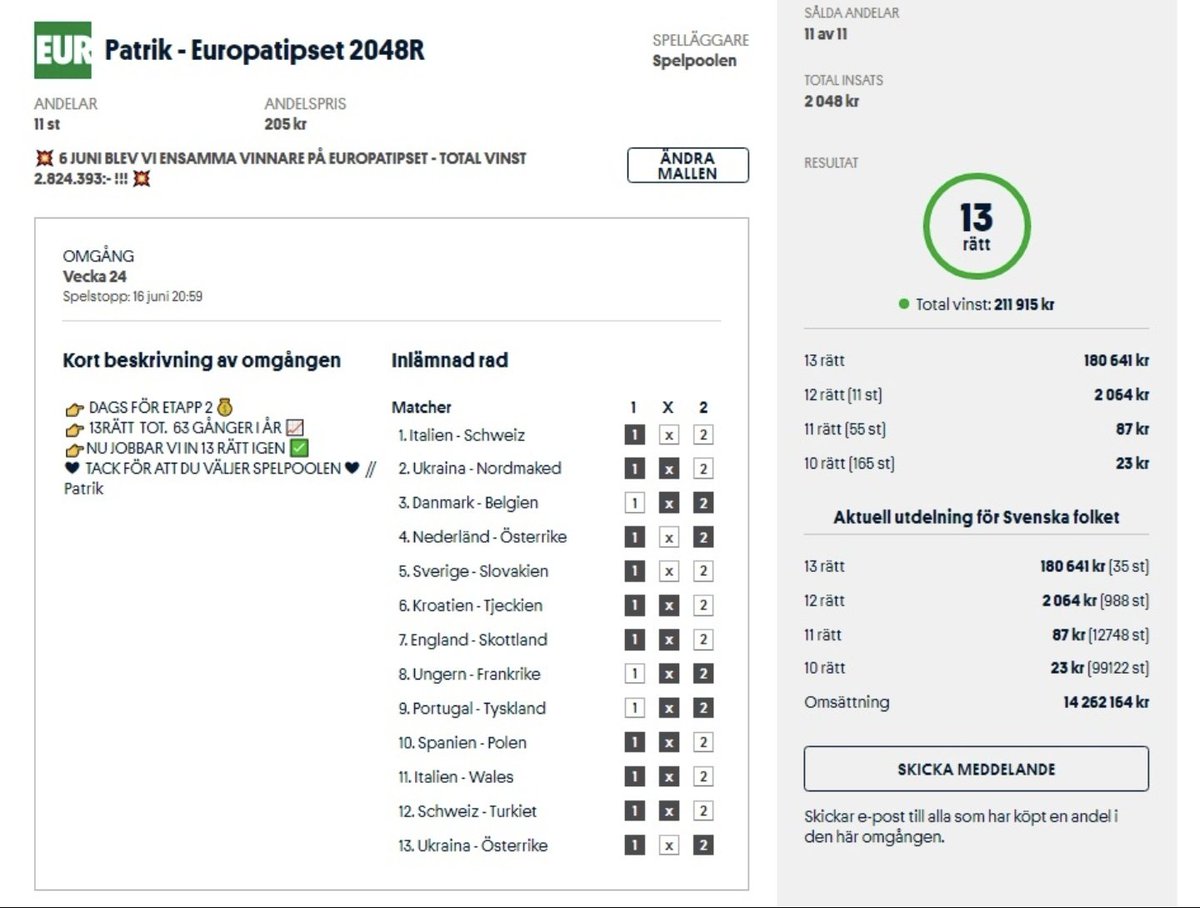Toggle sign 2 for Schweiz - Turkiet
The width and height of the screenshot is (1200, 908).
[703, 811]
